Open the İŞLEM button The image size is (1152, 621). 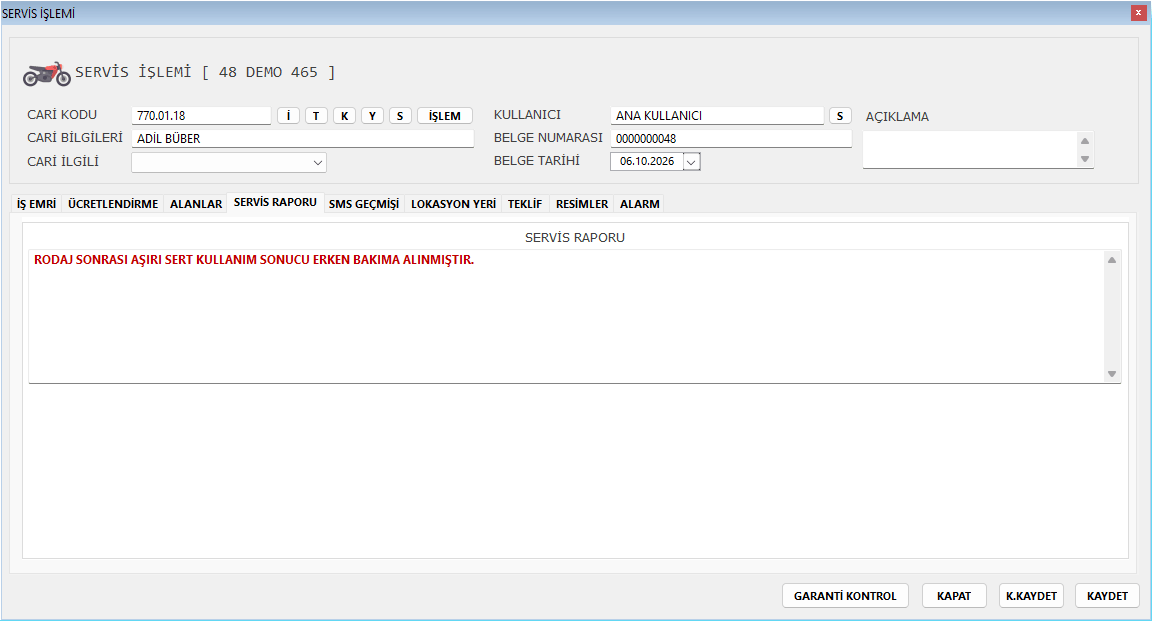coord(444,115)
